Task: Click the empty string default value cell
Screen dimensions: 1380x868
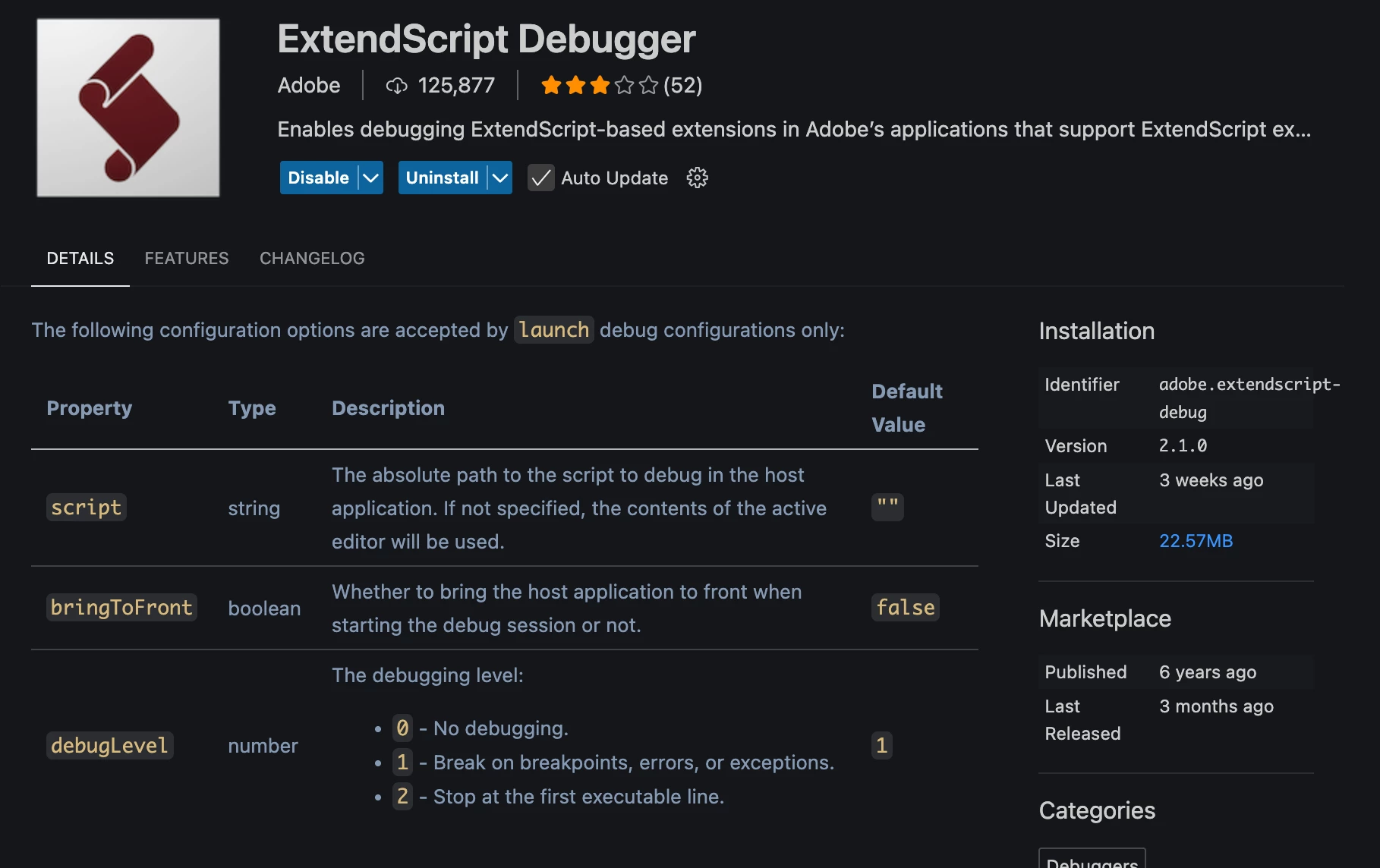Action: click(887, 507)
